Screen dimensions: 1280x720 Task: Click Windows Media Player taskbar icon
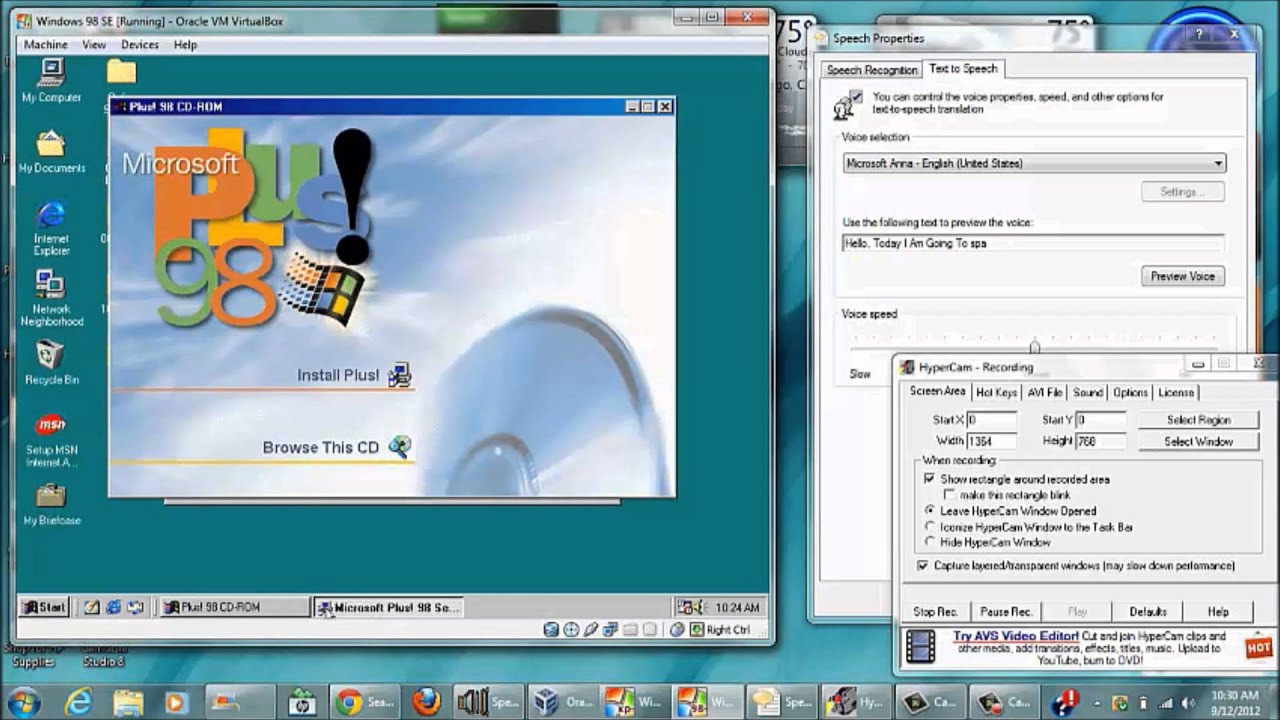(176, 702)
